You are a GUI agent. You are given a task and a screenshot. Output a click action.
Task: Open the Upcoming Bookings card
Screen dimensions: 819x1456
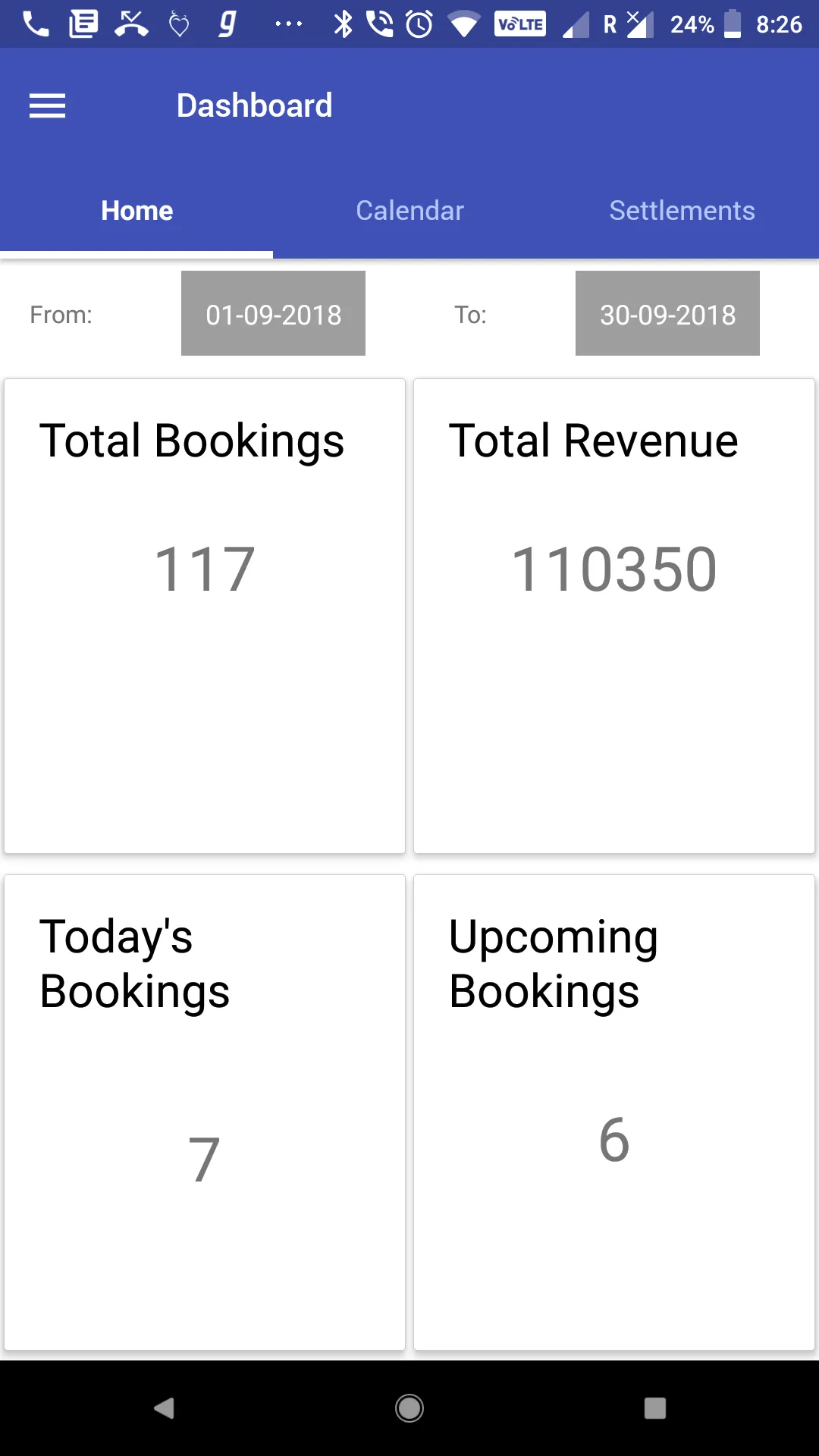point(614,1112)
